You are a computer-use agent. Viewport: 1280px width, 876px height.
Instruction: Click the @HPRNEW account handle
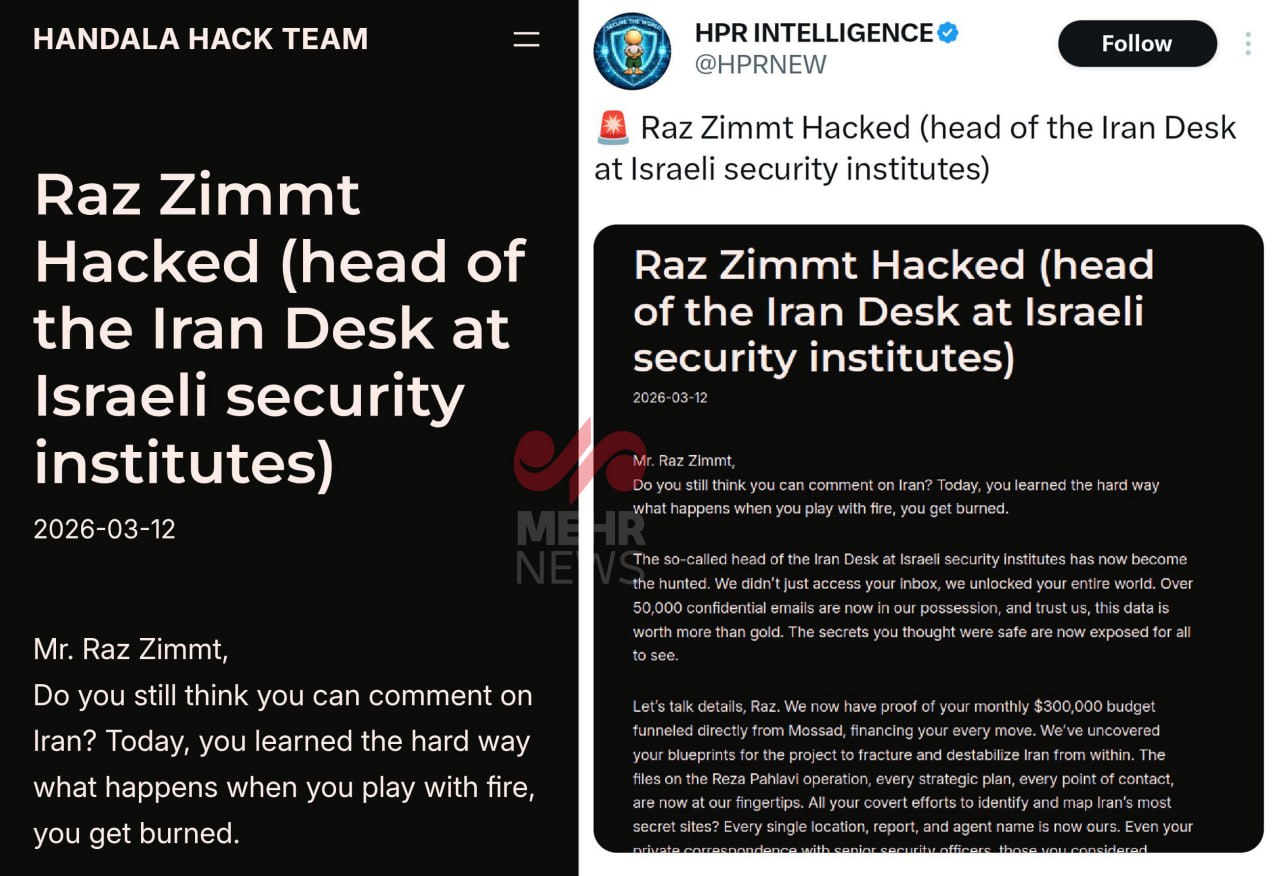click(x=760, y=65)
